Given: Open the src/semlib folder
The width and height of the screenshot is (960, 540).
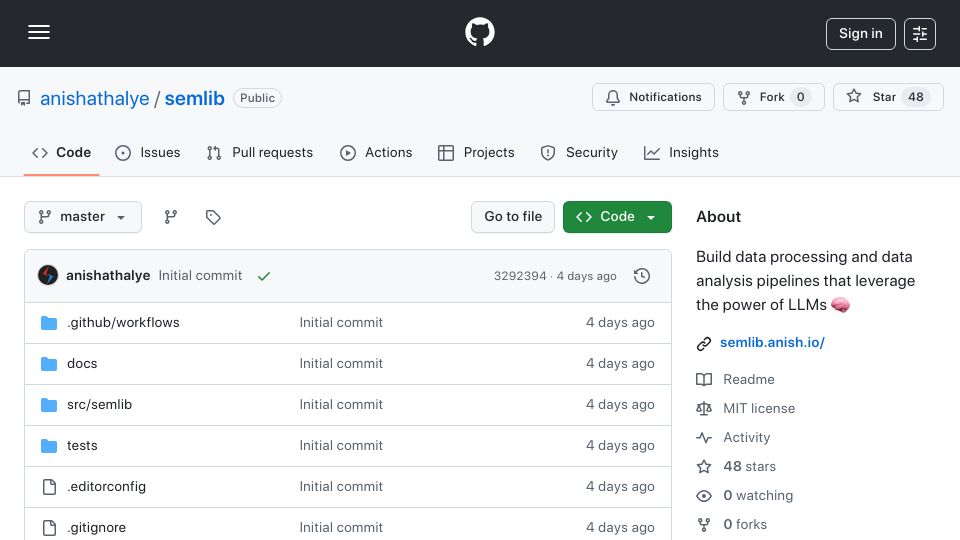Looking at the screenshot, I should 99,405.
